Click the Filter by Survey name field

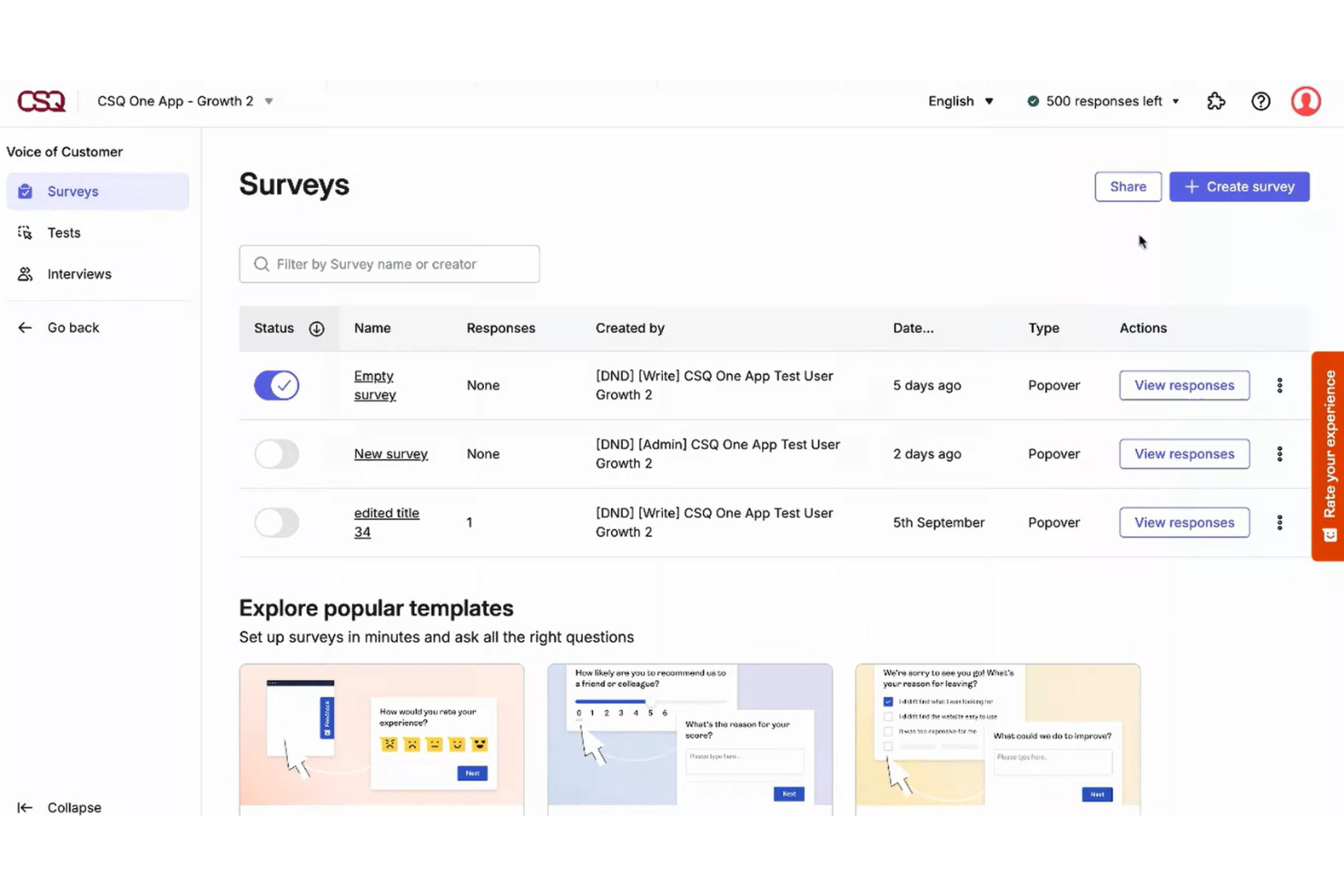tap(389, 263)
